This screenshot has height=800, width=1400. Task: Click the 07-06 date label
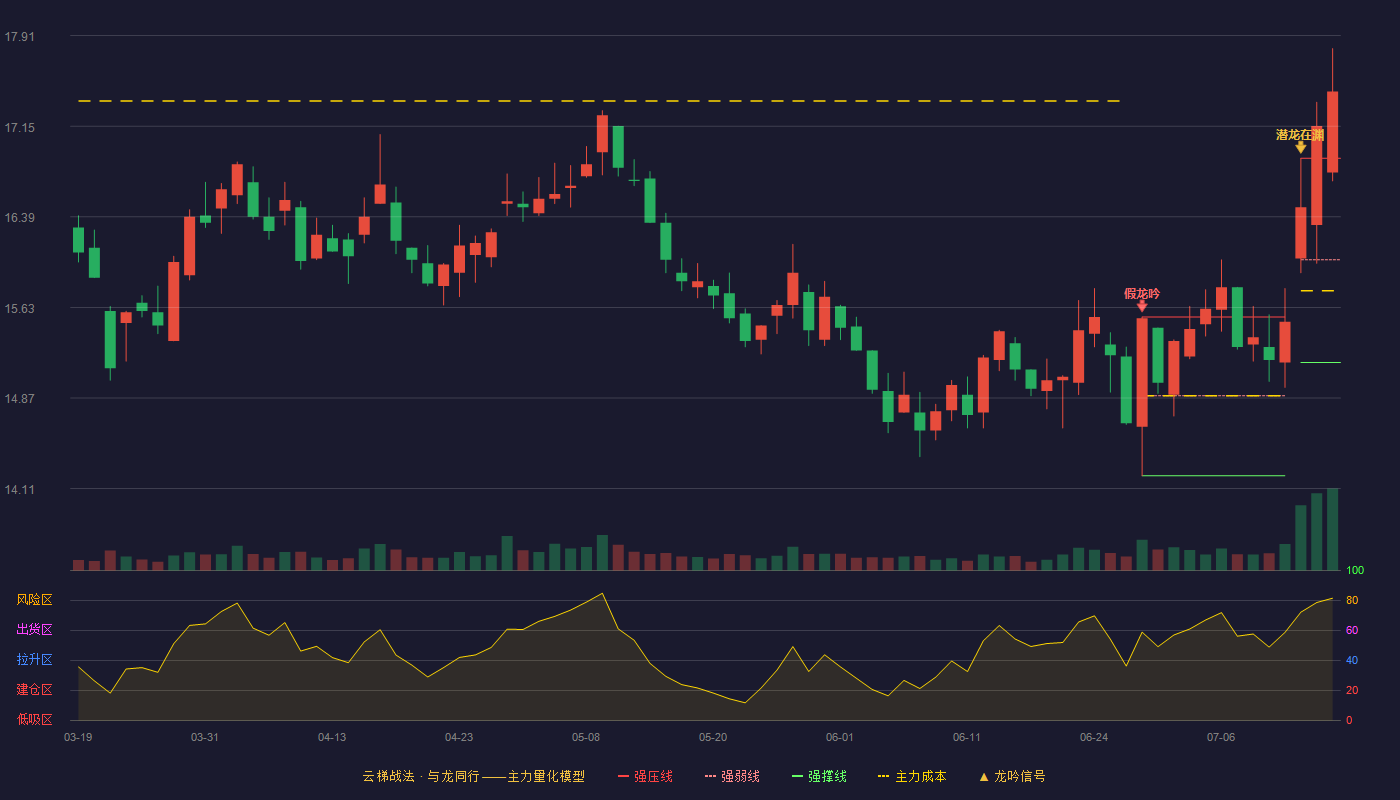(1221, 737)
